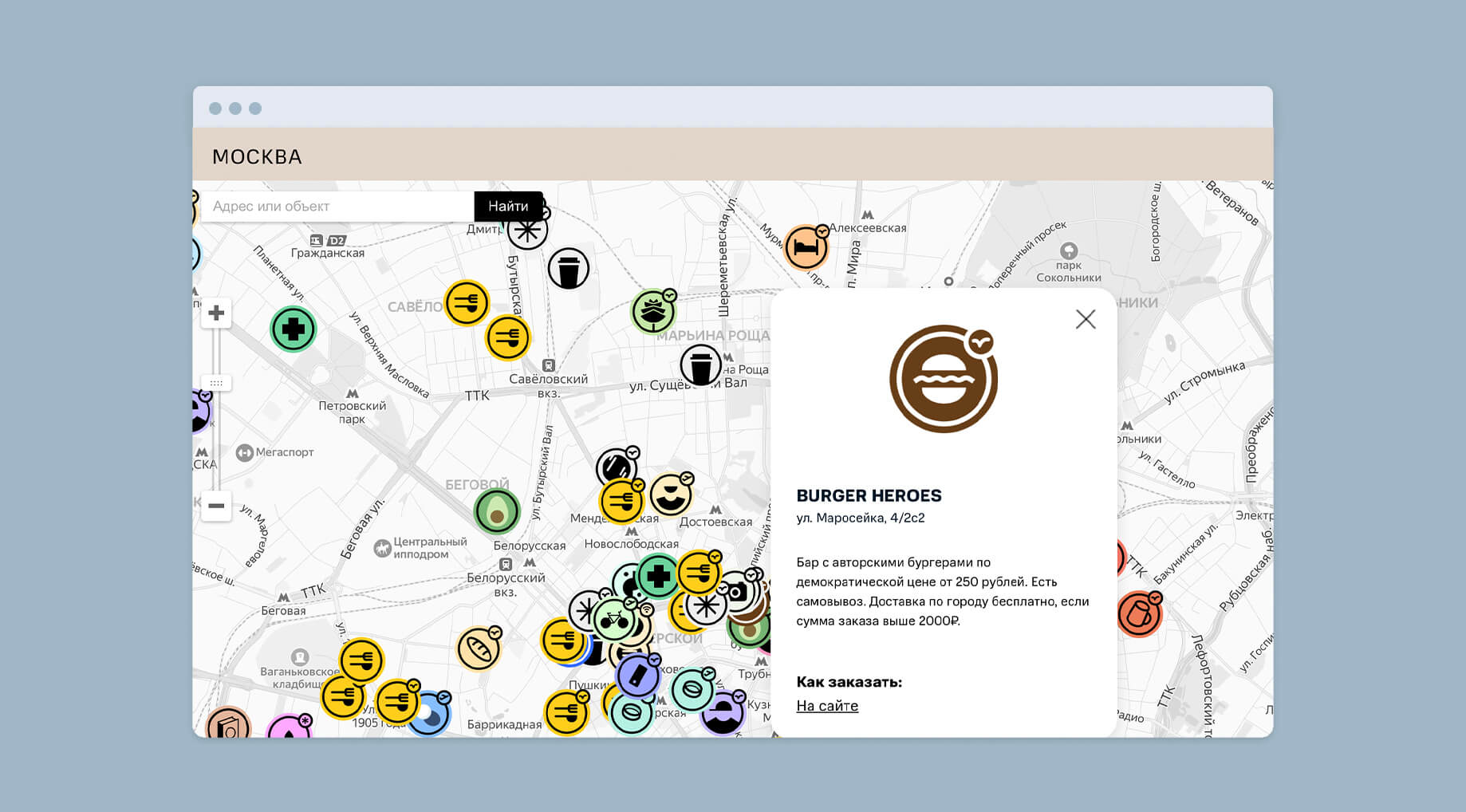1466x812 pixels.
Task: Click the Петровский парк metro label
Action: pyautogui.click(x=352, y=412)
